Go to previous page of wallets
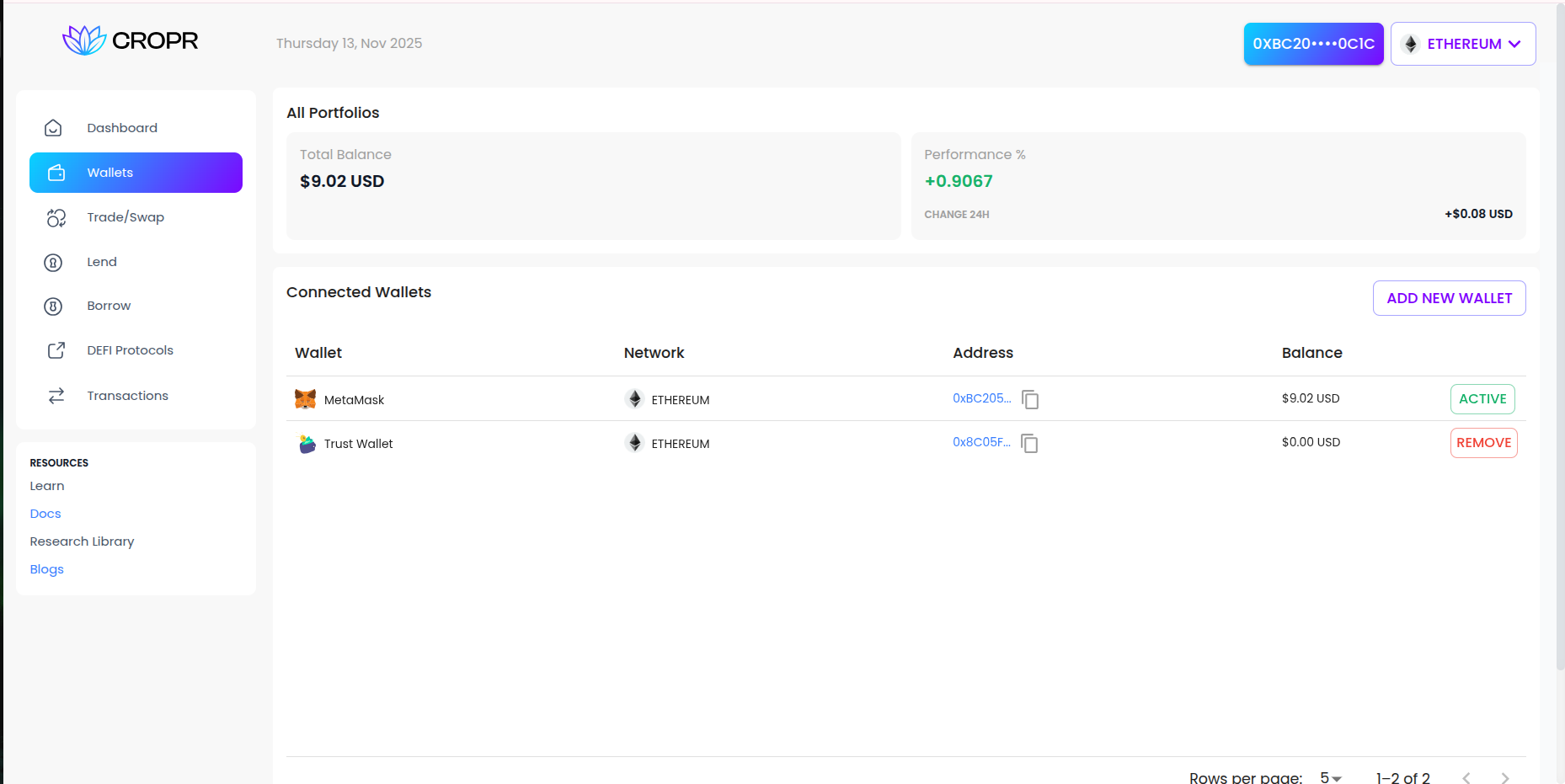Screen dimensions: 1565x784 coord(1466,778)
